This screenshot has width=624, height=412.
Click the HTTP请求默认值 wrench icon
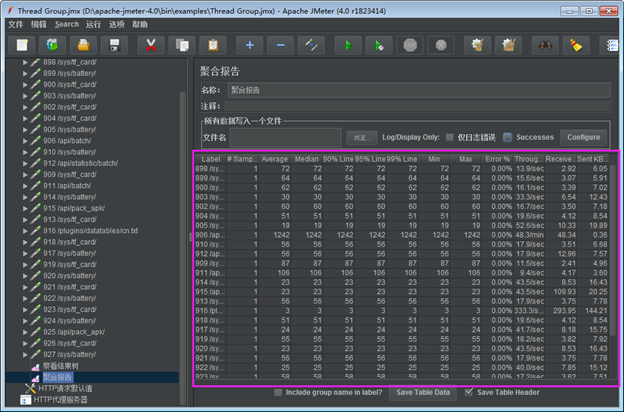click(30, 389)
